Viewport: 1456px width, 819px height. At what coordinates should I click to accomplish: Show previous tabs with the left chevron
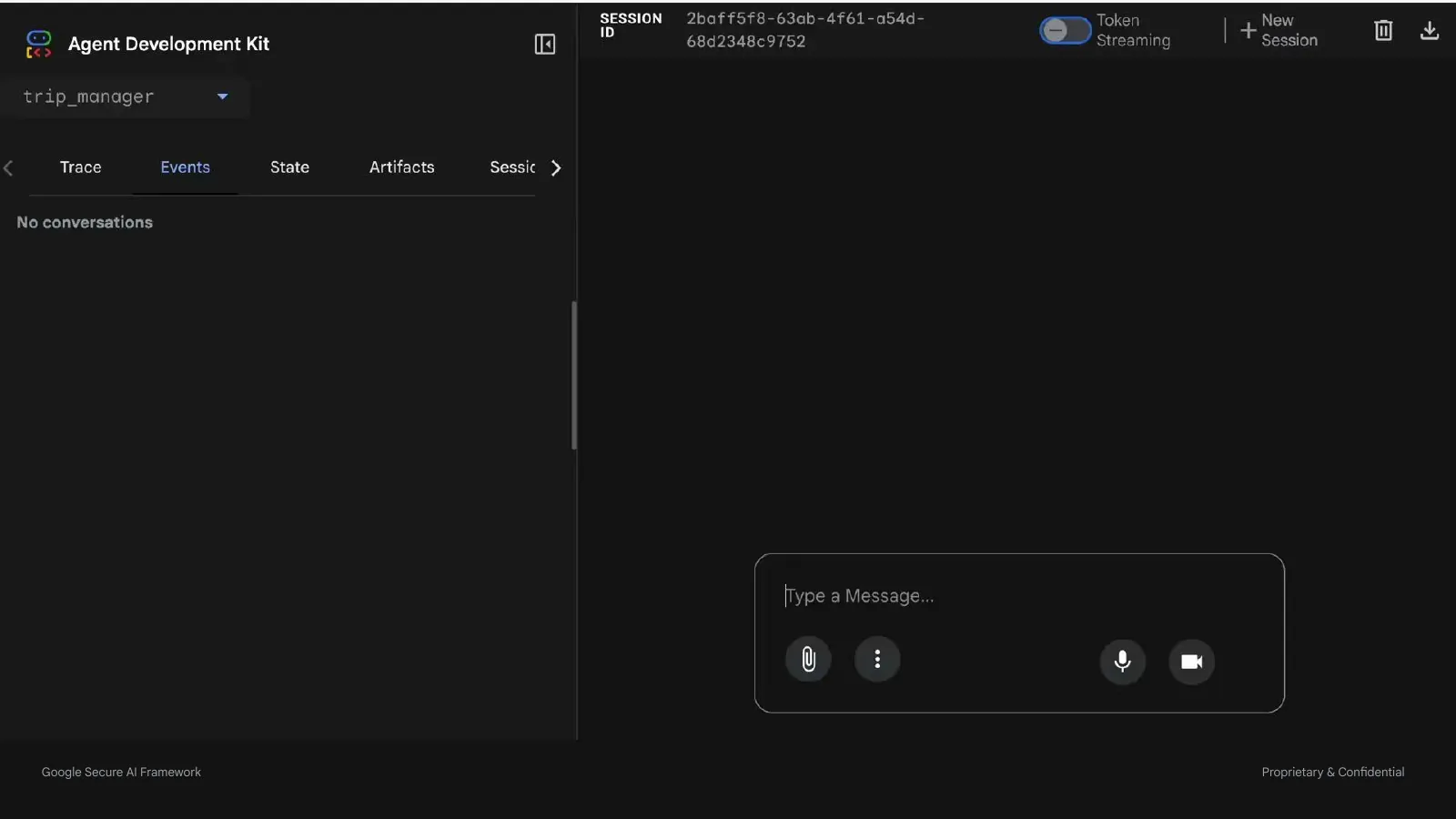coord(8,167)
